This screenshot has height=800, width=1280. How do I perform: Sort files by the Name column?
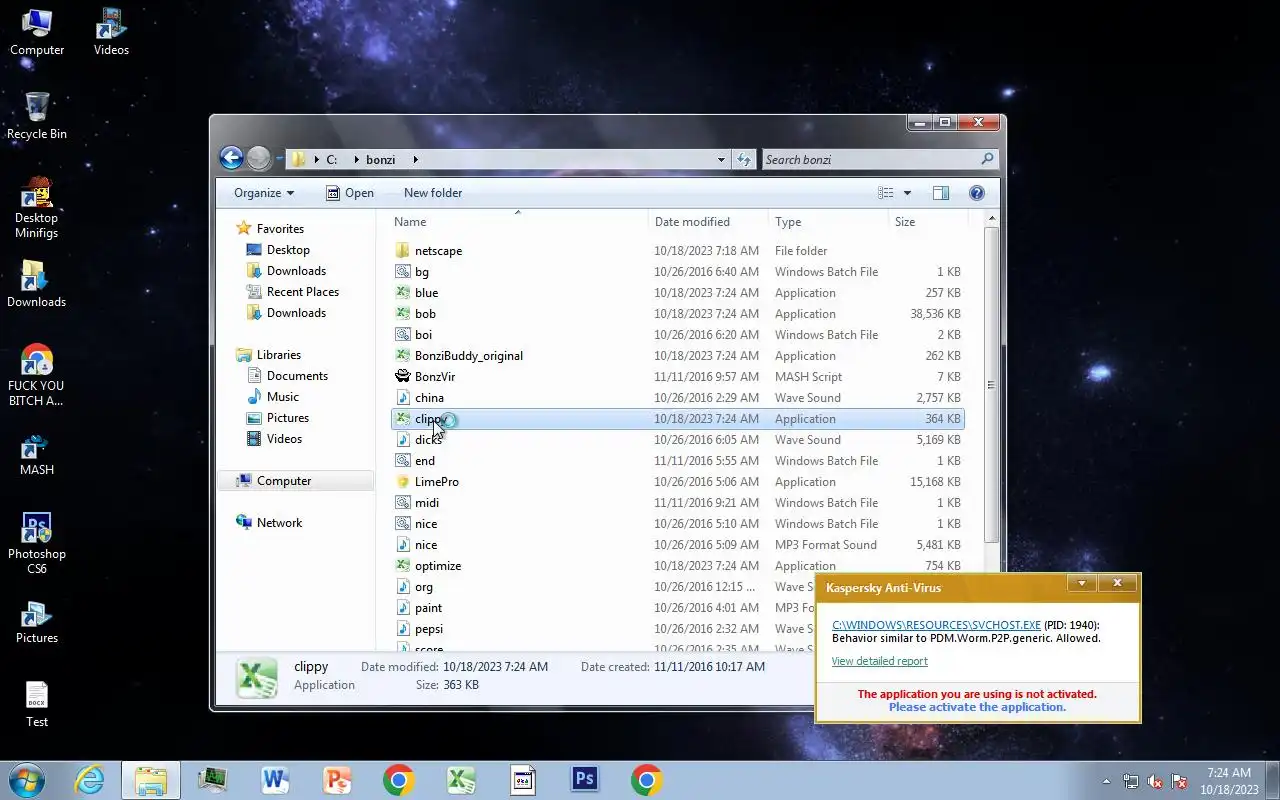pyautogui.click(x=517, y=222)
